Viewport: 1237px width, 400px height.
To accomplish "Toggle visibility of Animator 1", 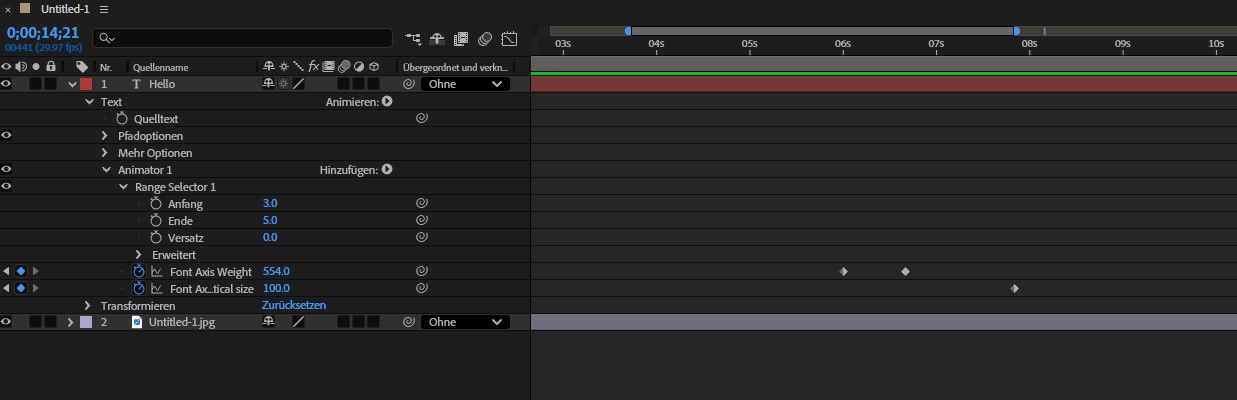I will point(6,169).
